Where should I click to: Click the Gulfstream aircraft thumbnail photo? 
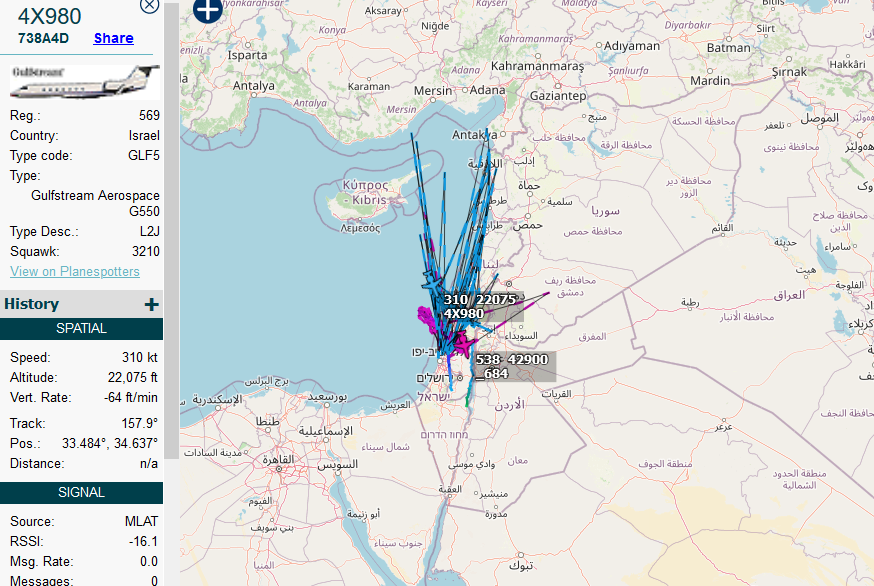tap(85, 83)
